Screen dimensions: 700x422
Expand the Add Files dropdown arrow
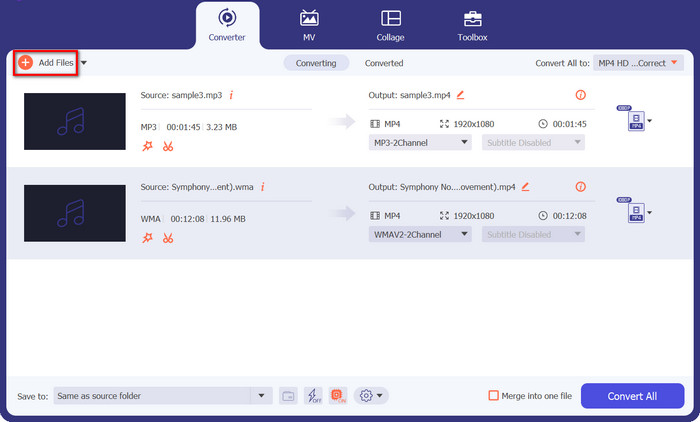click(x=83, y=63)
